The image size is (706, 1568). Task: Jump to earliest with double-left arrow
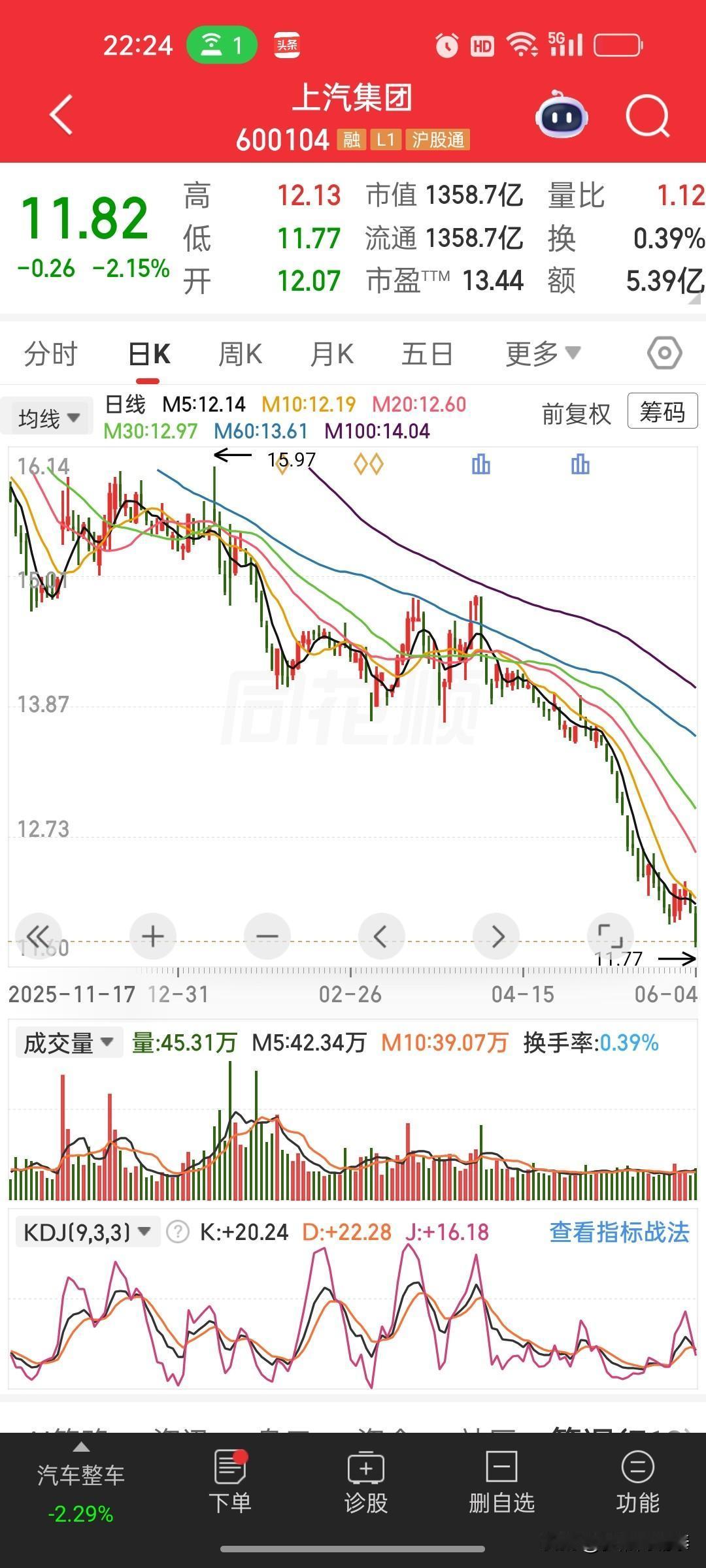(38, 936)
